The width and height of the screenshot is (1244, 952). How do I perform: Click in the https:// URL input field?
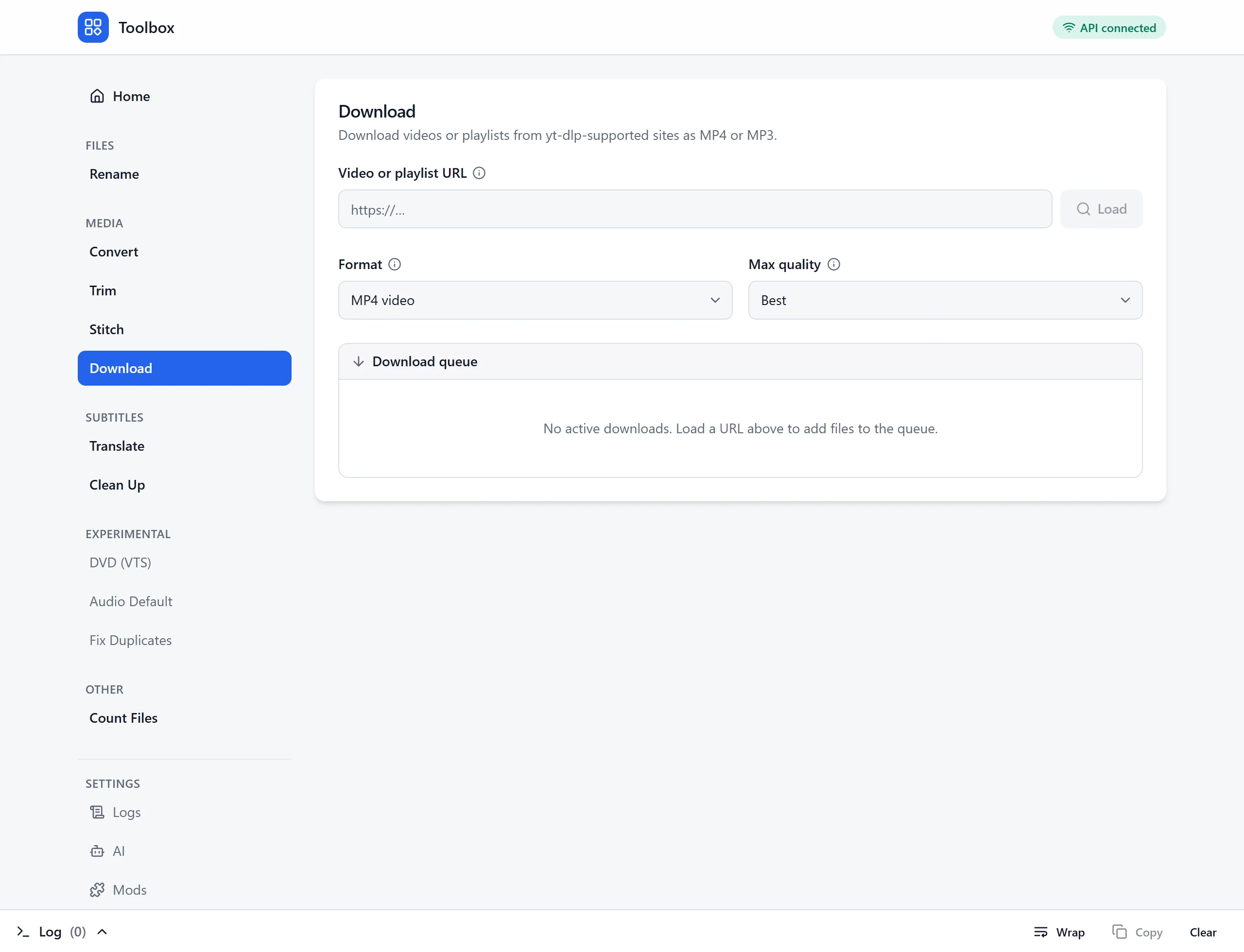pyautogui.click(x=694, y=209)
